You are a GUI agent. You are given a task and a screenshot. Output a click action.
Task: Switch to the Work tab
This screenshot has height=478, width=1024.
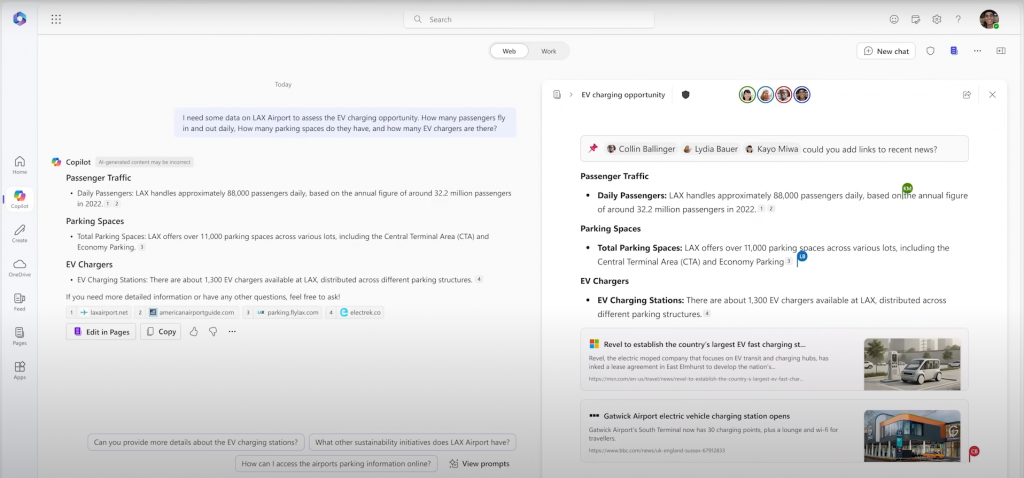coord(549,51)
